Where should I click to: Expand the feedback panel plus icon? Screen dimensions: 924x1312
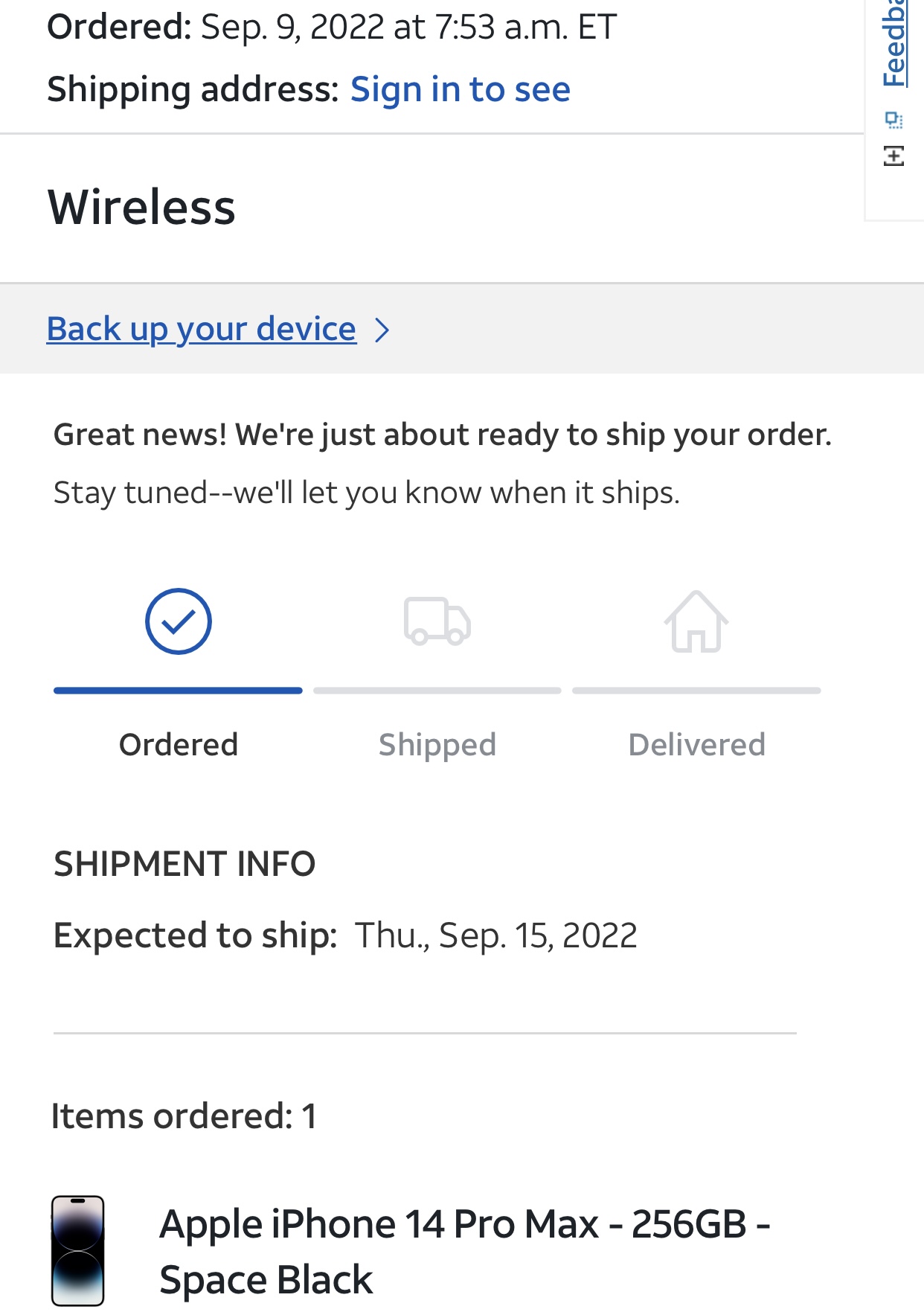(x=894, y=156)
